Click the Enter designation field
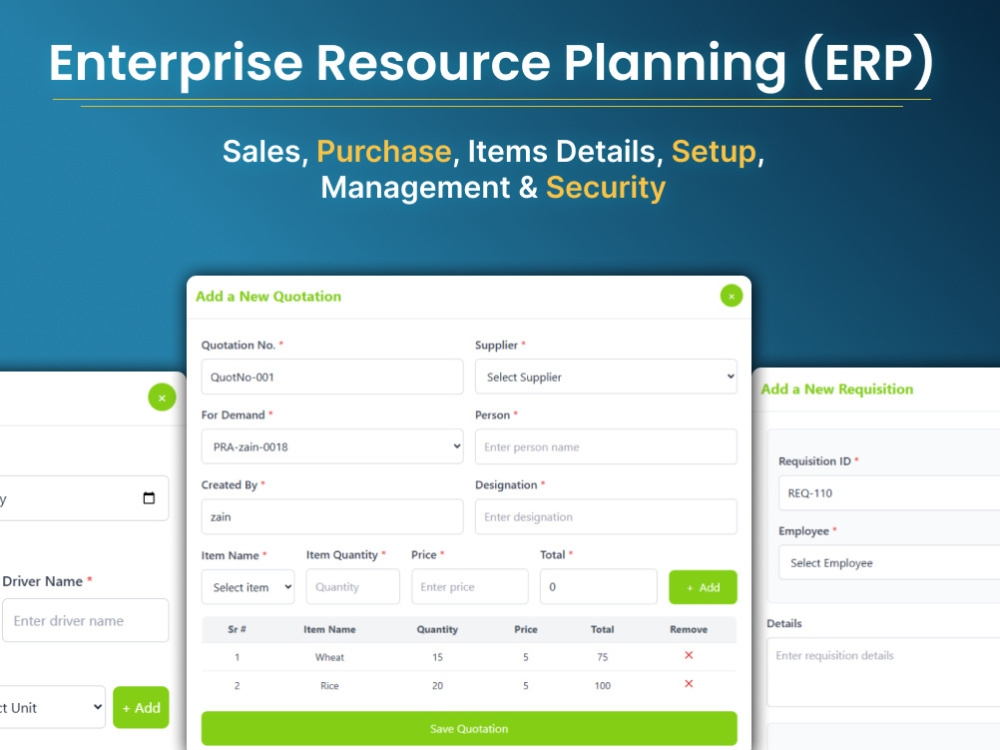 point(606,517)
